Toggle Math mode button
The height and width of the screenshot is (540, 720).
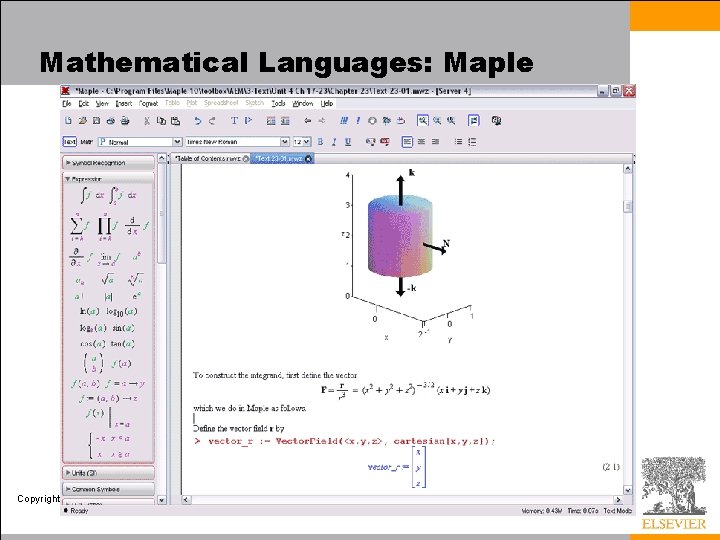(87, 142)
